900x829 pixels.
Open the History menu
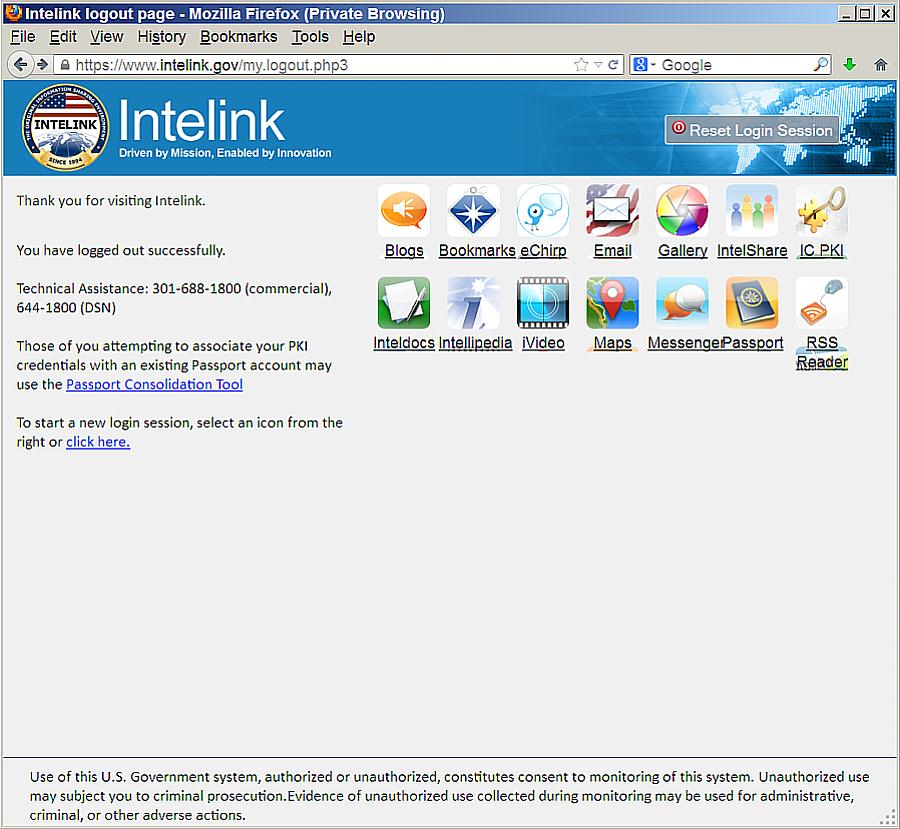161,37
